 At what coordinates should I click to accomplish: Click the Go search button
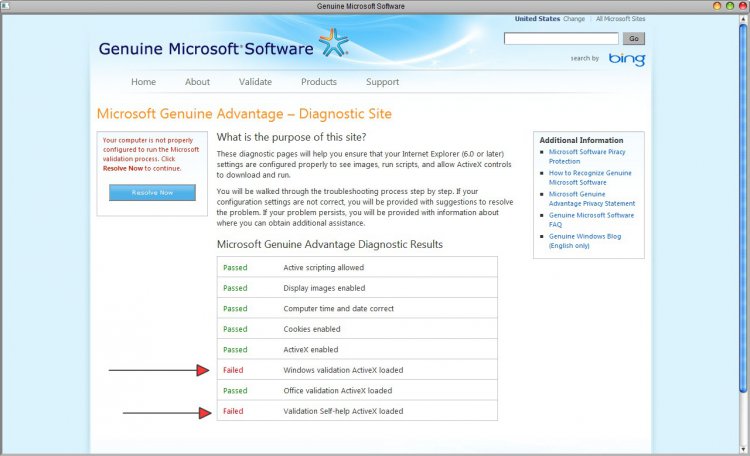(x=634, y=38)
